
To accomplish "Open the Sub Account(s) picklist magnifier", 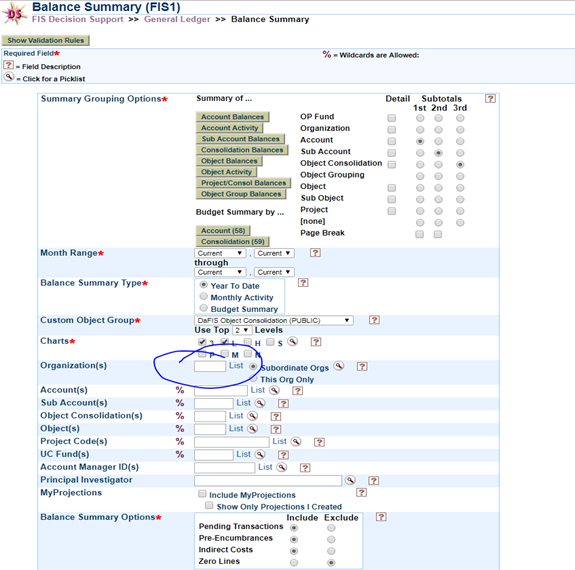I will click(x=260, y=403).
